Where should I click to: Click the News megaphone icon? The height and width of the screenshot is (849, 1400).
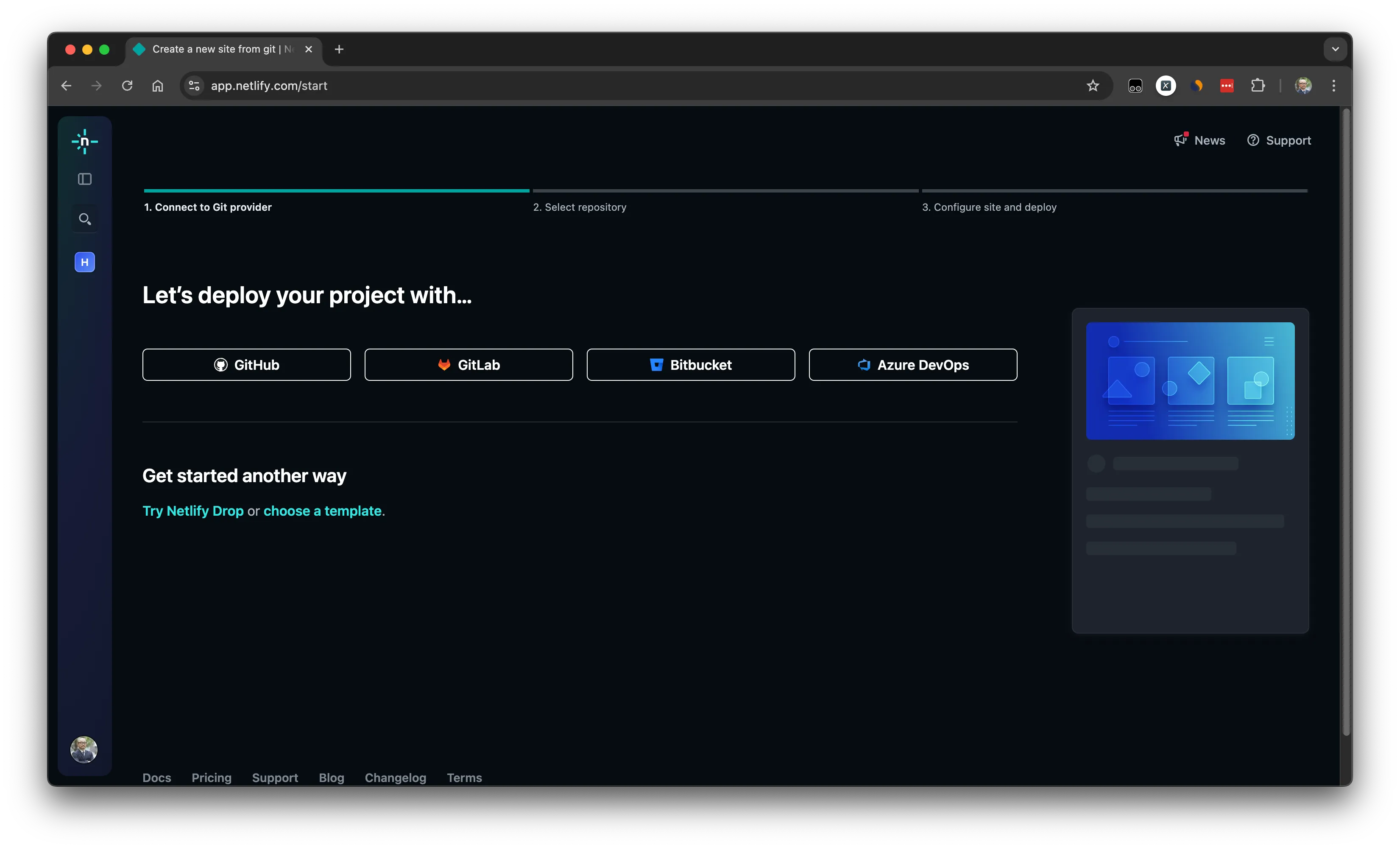(x=1181, y=140)
